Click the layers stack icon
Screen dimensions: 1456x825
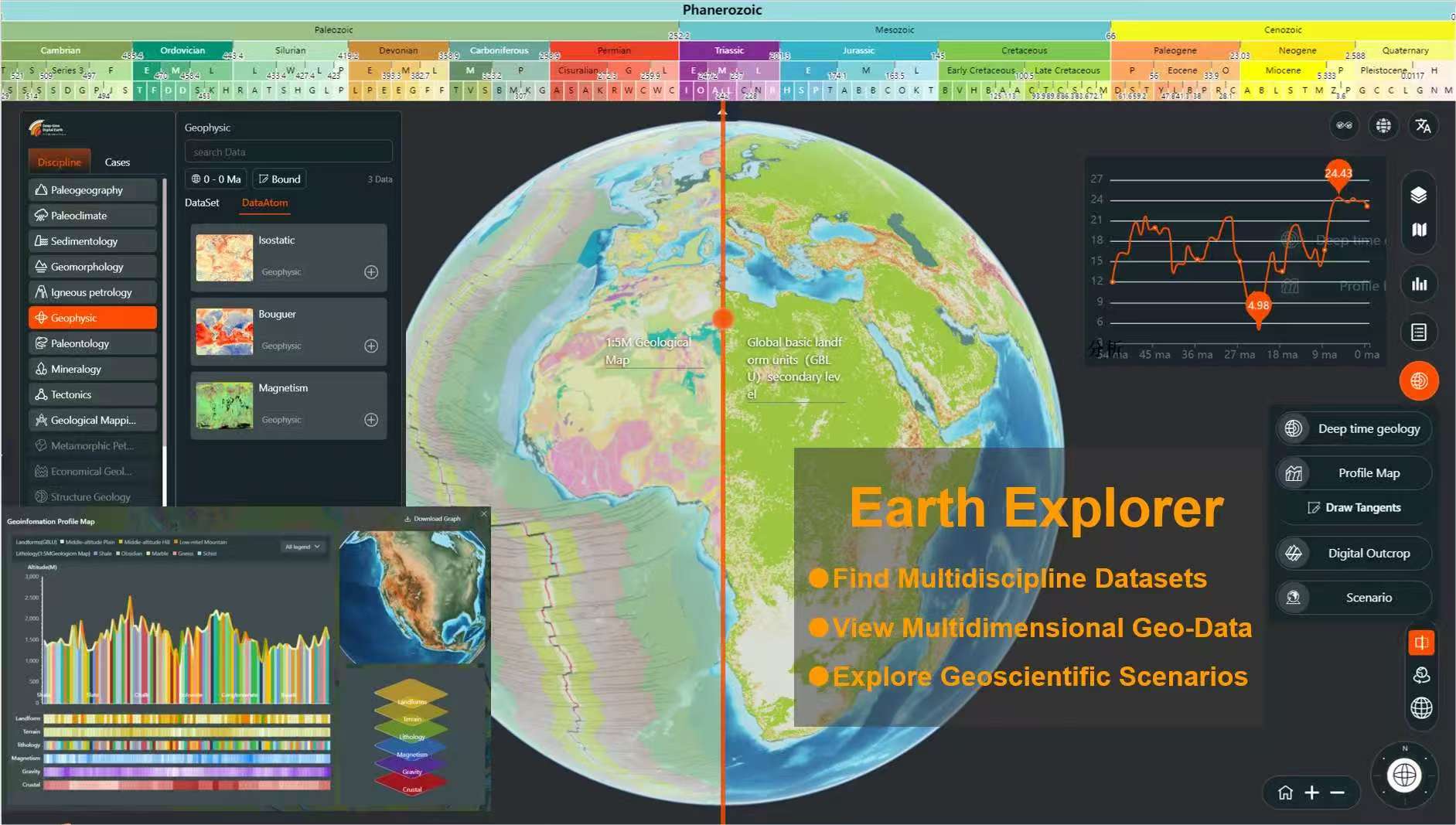tap(1418, 195)
